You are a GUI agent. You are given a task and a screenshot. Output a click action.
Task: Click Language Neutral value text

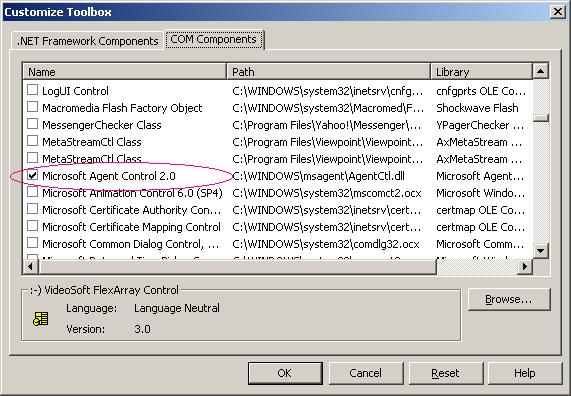[177, 308]
